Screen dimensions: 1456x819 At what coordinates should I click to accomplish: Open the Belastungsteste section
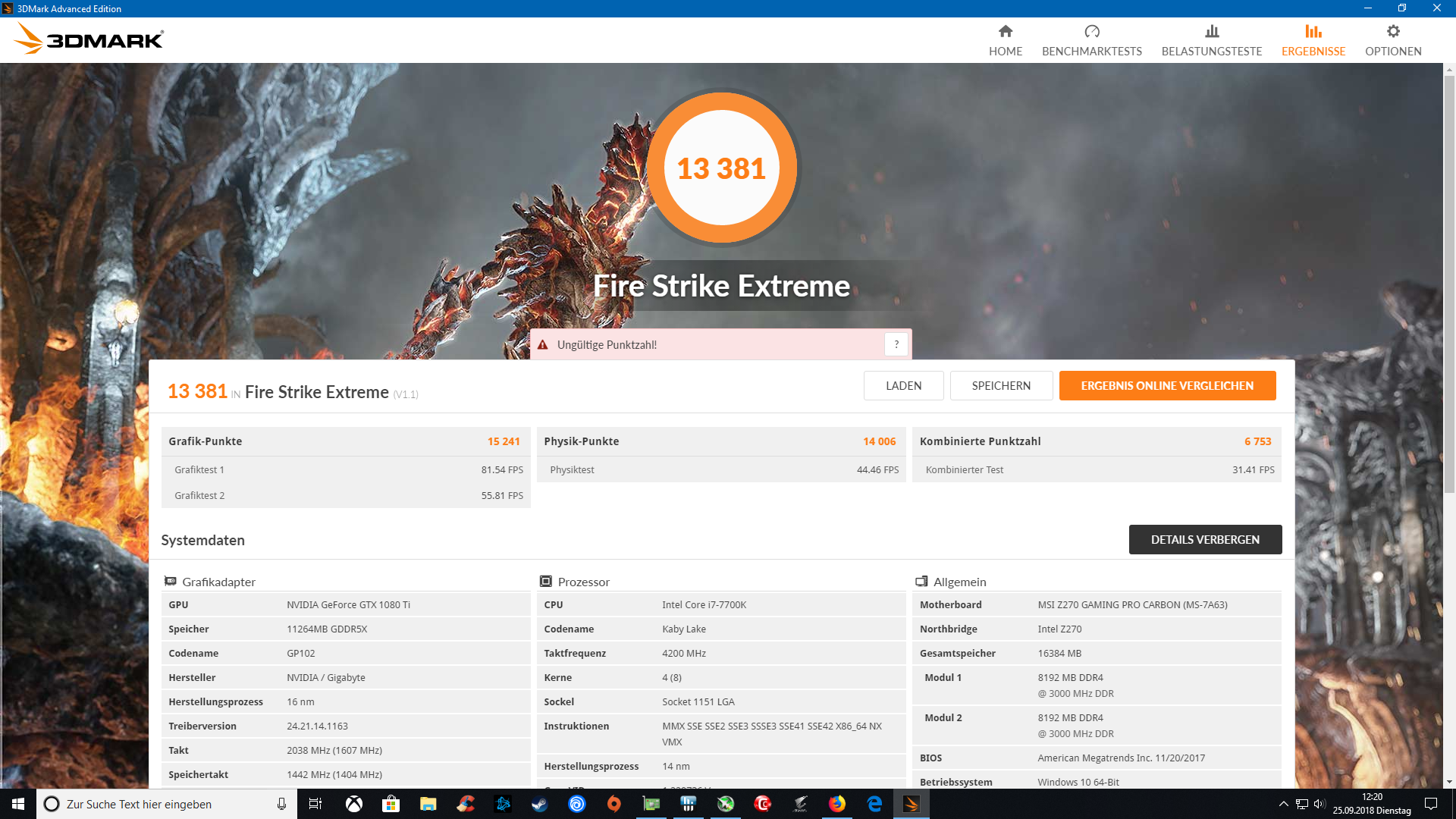click(x=1211, y=40)
